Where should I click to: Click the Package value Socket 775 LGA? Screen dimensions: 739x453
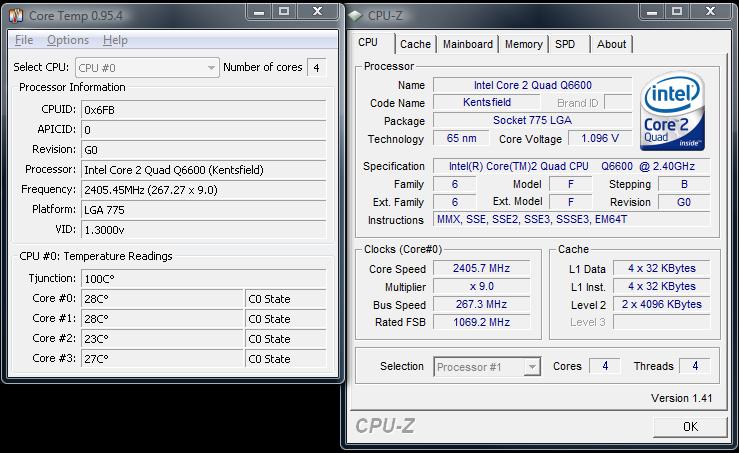pyautogui.click(x=533, y=120)
